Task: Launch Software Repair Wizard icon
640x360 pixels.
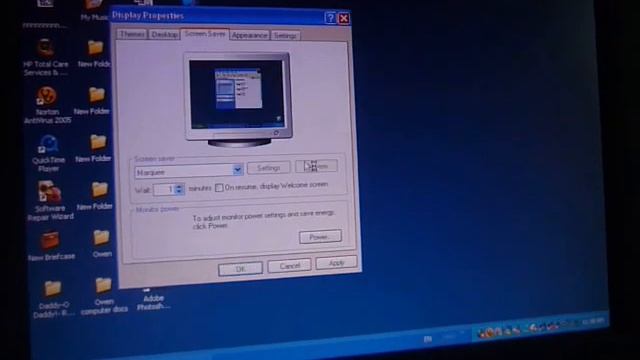Action: tap(50, 201)
